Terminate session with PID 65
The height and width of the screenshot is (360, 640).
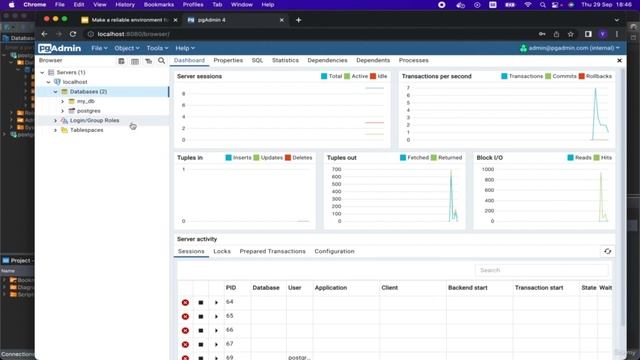tap(185, 316)
